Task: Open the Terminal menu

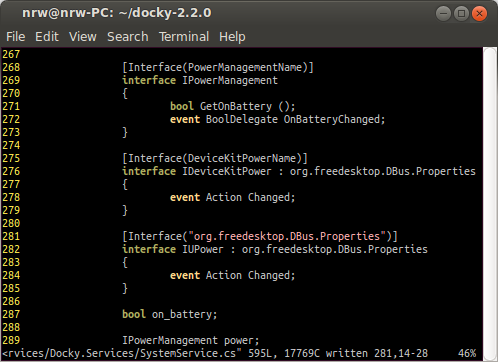Action: click(184, 37)
